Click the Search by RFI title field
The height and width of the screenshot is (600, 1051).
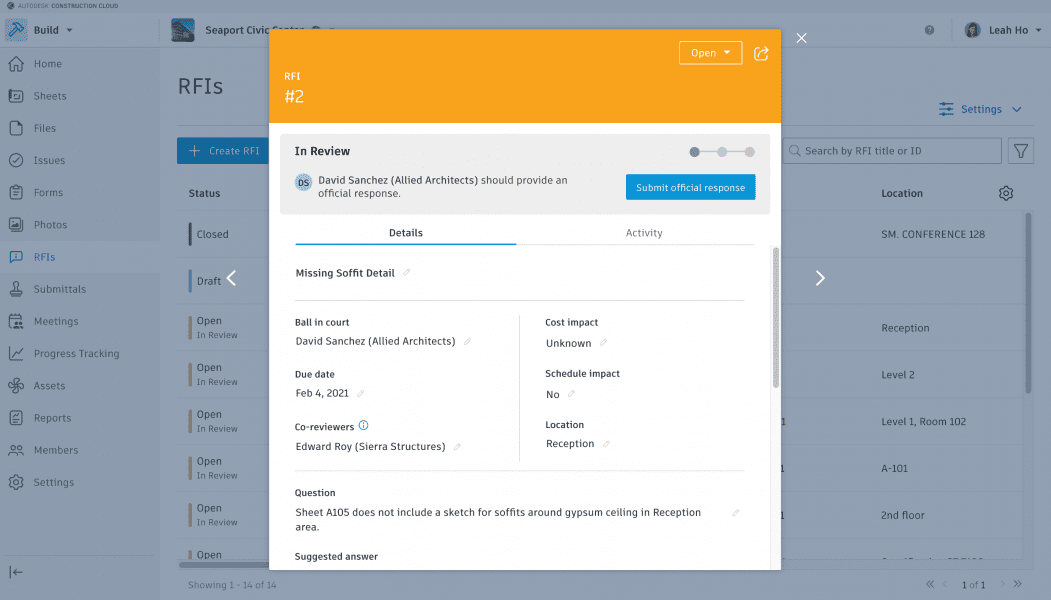click(892, 151)
